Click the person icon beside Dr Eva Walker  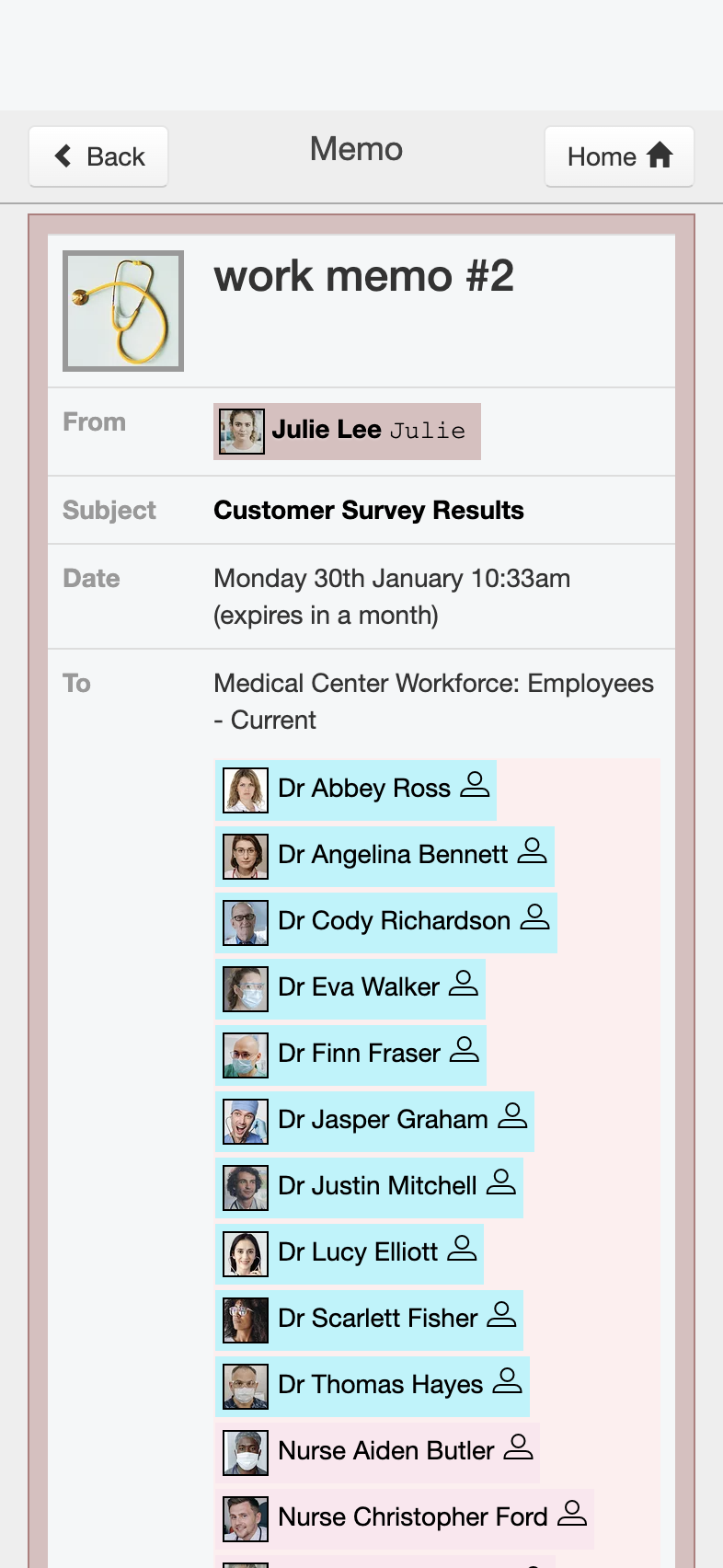click(x=464, y=984)
